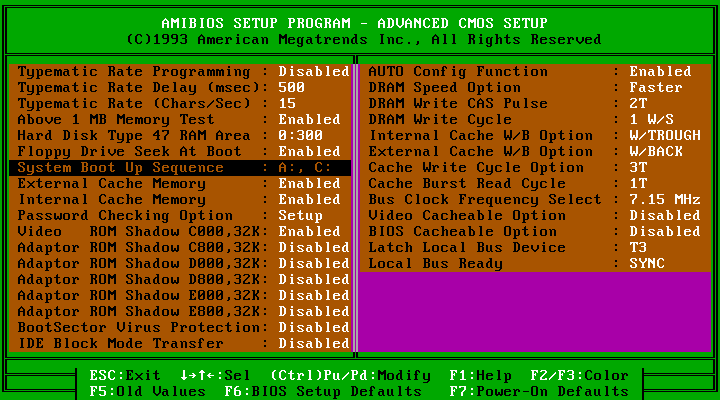Select the System Boot Up Sequence row
This screenshot has height=400, width=720.
(180, 168)
